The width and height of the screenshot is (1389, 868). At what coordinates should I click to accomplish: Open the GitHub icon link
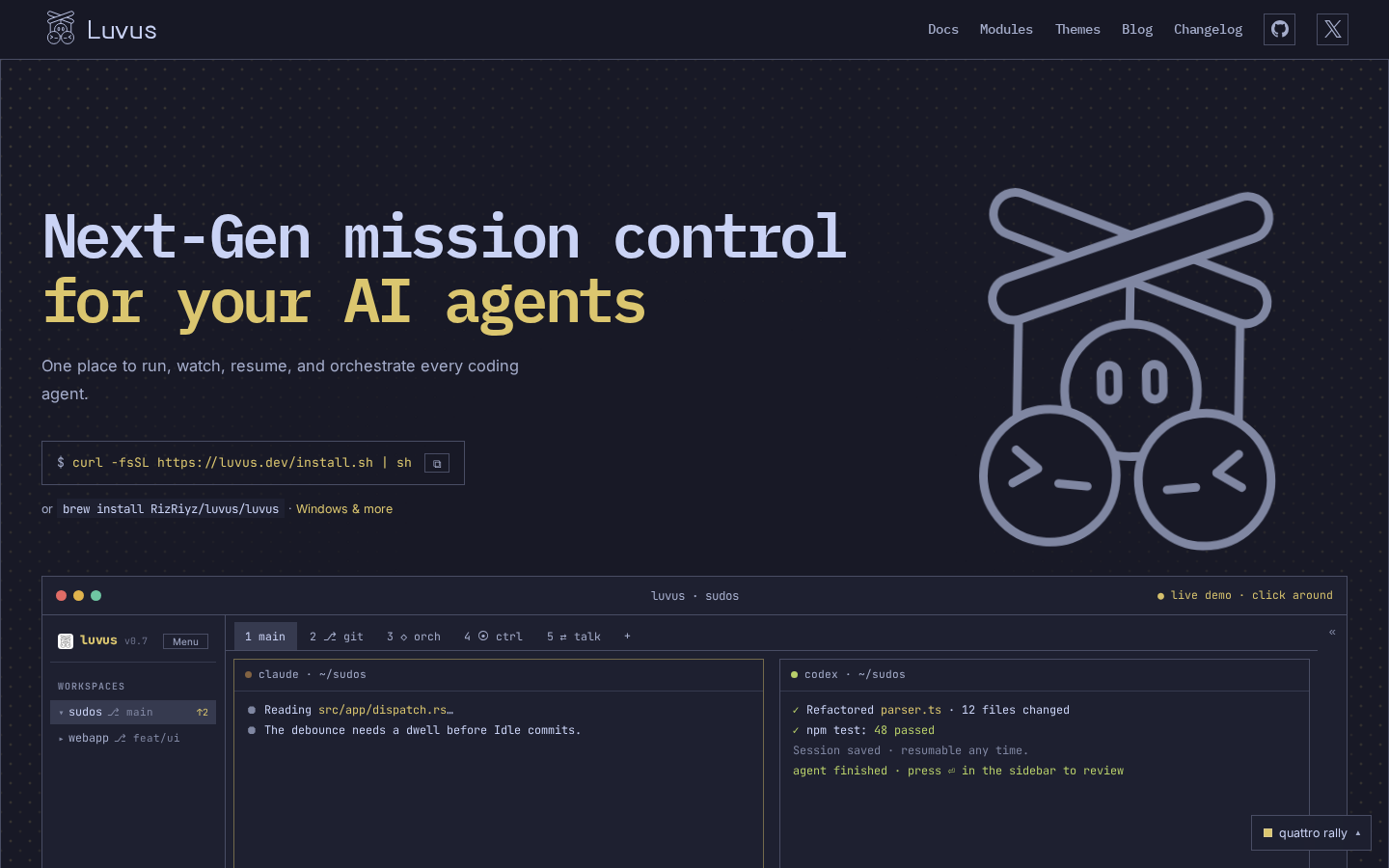point(1279,29)
